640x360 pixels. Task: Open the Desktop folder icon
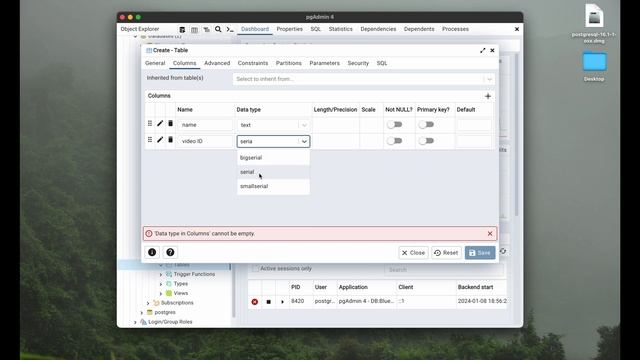click(594, 62)
